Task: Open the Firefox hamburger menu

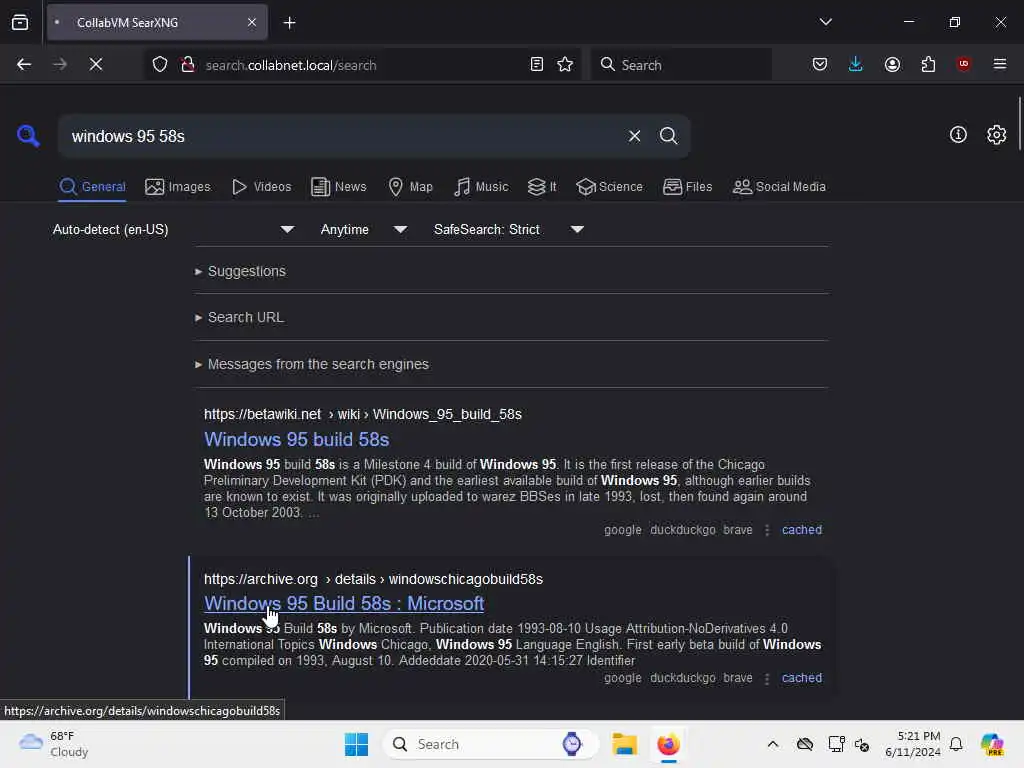Action: [1000, 64]
